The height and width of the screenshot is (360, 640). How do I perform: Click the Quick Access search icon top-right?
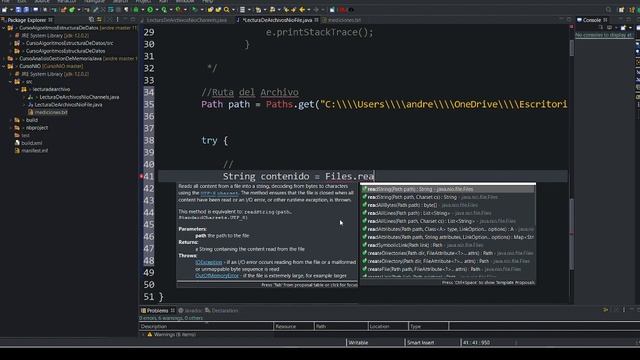[609, 10]
